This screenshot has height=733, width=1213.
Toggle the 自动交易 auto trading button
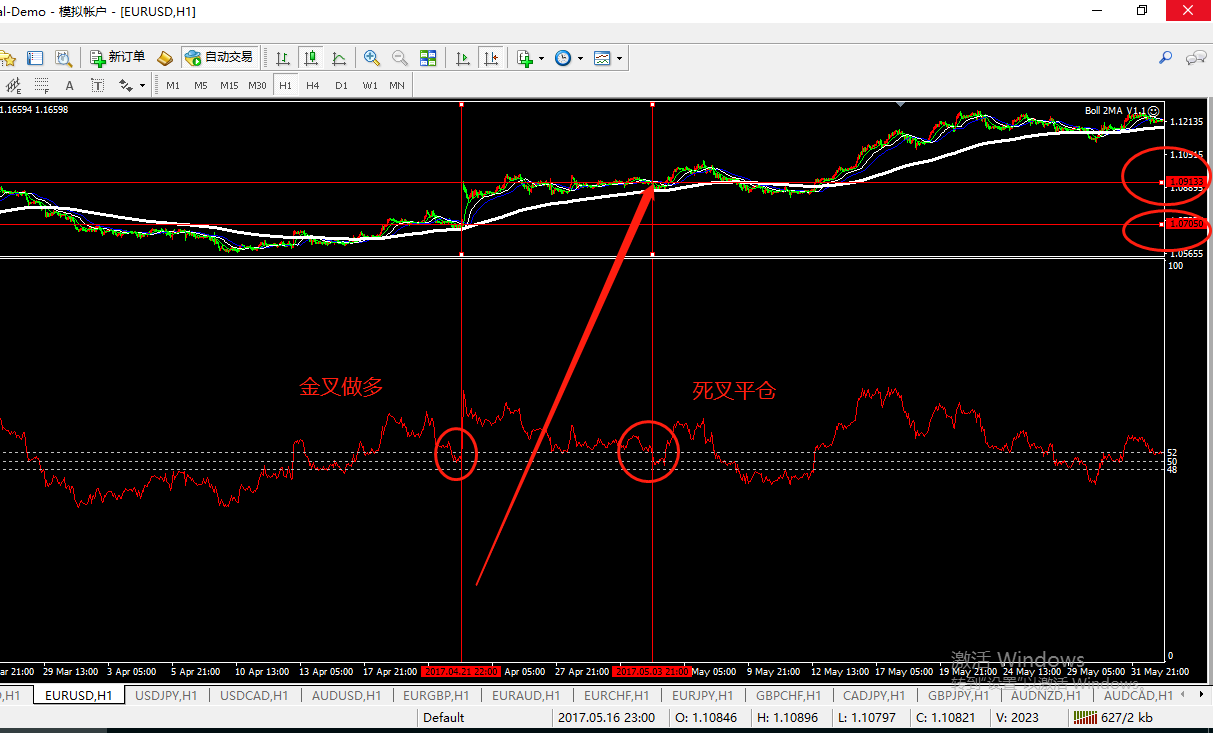(x=219, y=57)
